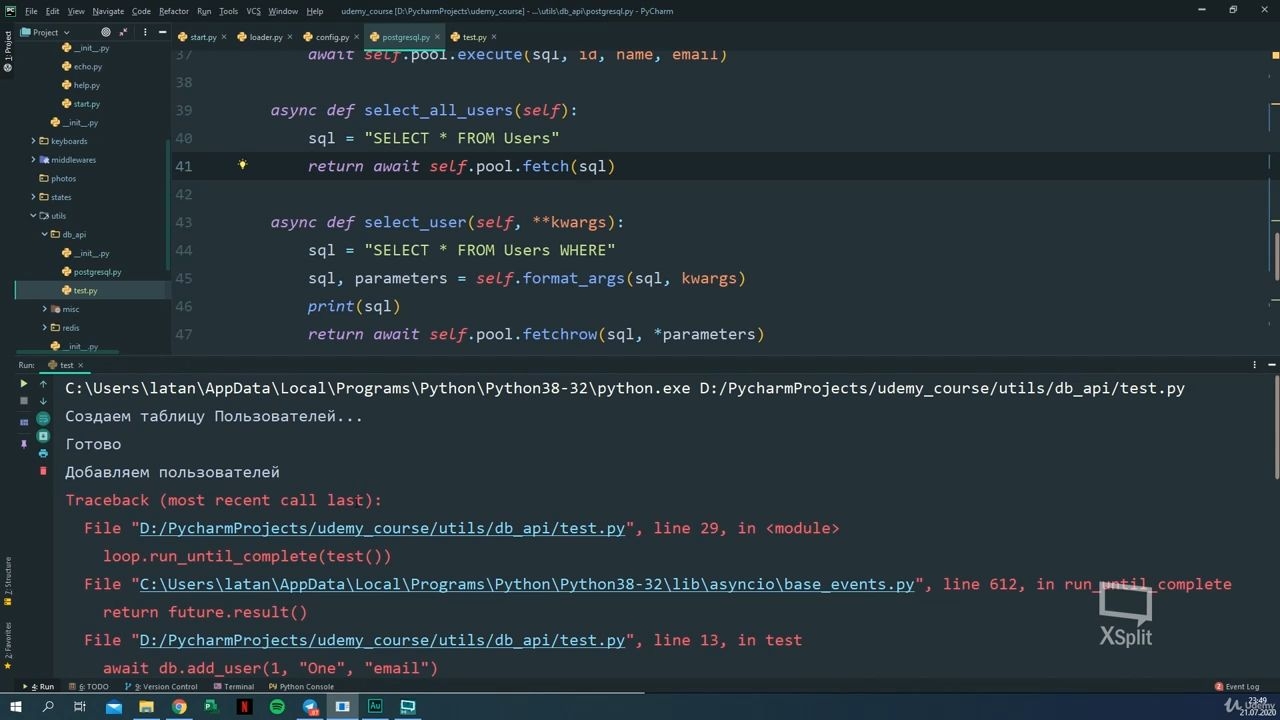Open the Refactor menu
The height and width of the screenshot is (720, 1280).
[x=174, y=11]
